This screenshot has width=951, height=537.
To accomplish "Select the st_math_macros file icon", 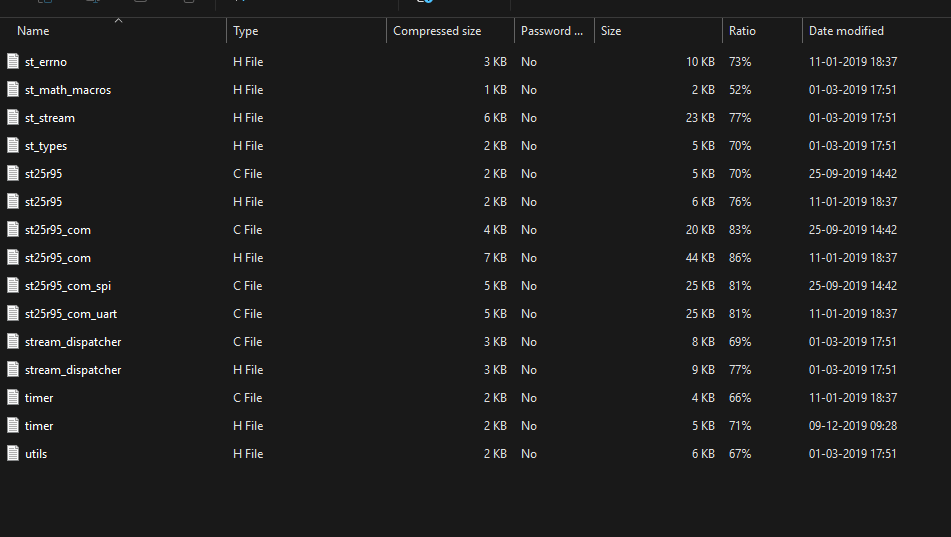I will pos(13,89).
